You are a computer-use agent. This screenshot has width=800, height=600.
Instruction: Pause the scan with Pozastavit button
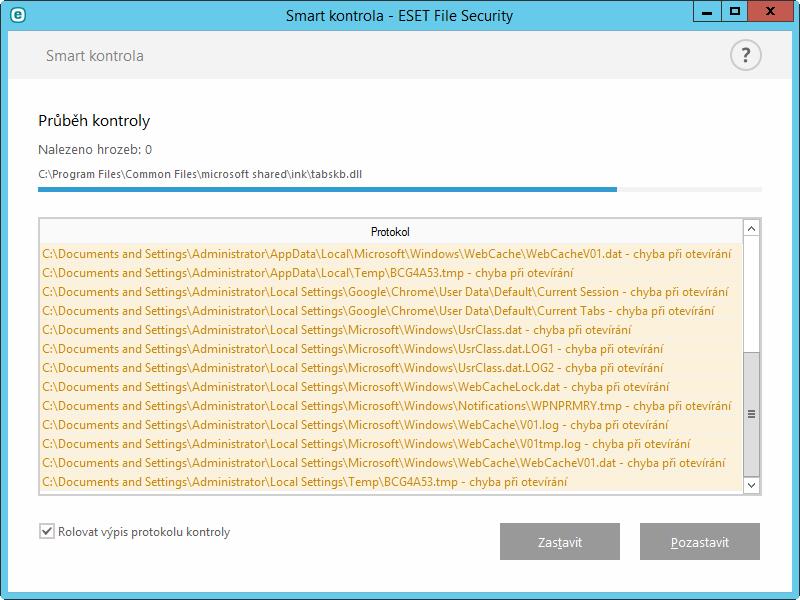pyautogui.click(x=699, y=541)
